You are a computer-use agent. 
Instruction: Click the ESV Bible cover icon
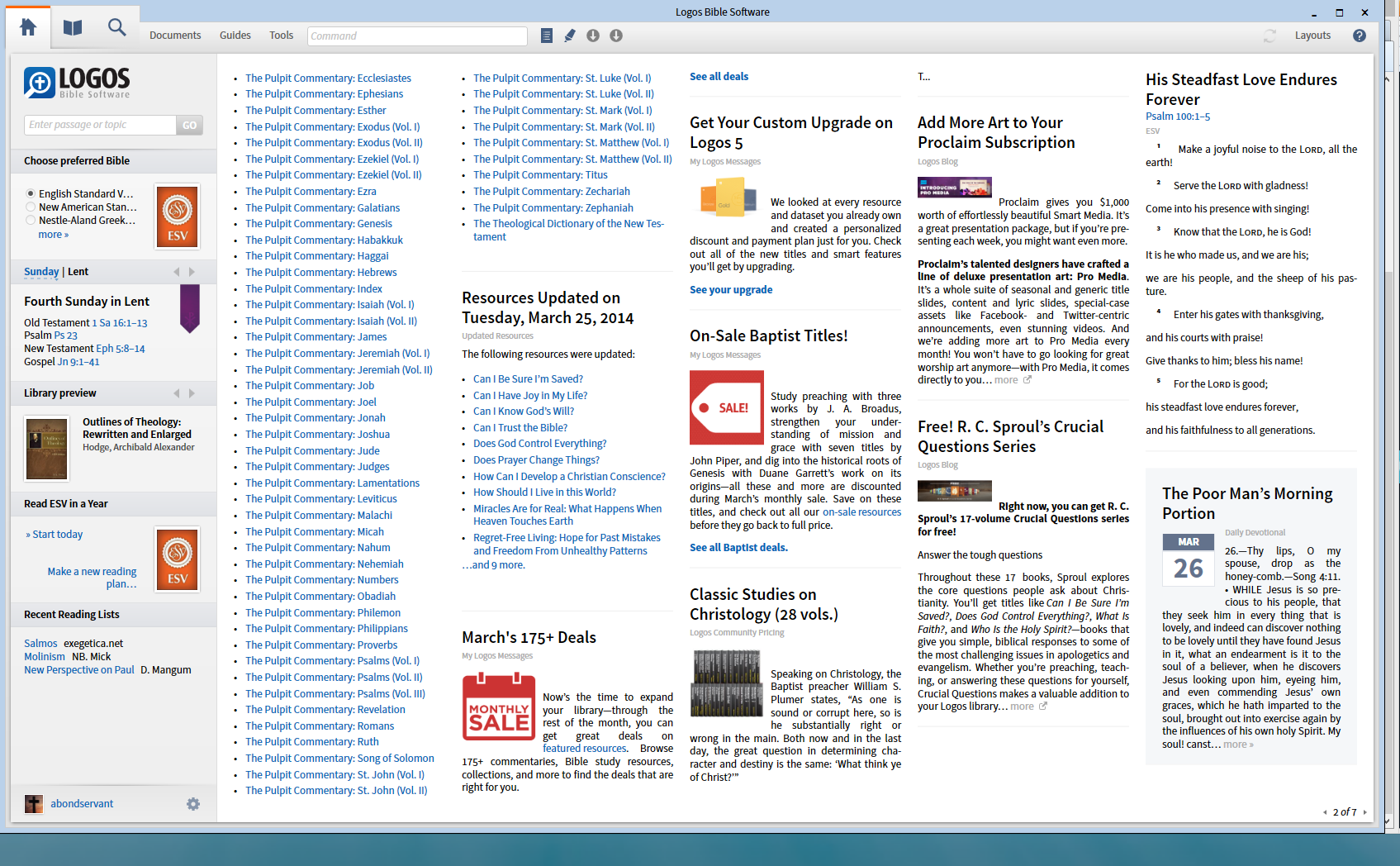coord(178,216)
